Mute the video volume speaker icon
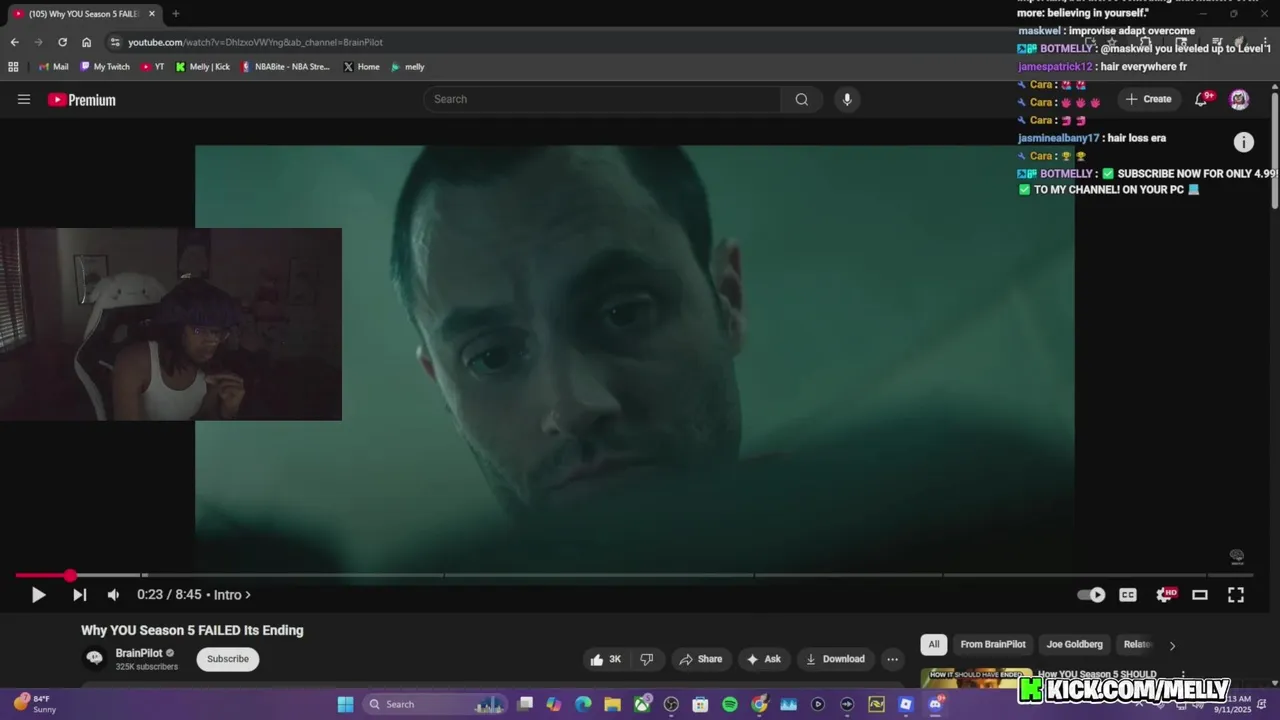The width and height of the screenshot is (1280, 720). (x=113, y=595)
